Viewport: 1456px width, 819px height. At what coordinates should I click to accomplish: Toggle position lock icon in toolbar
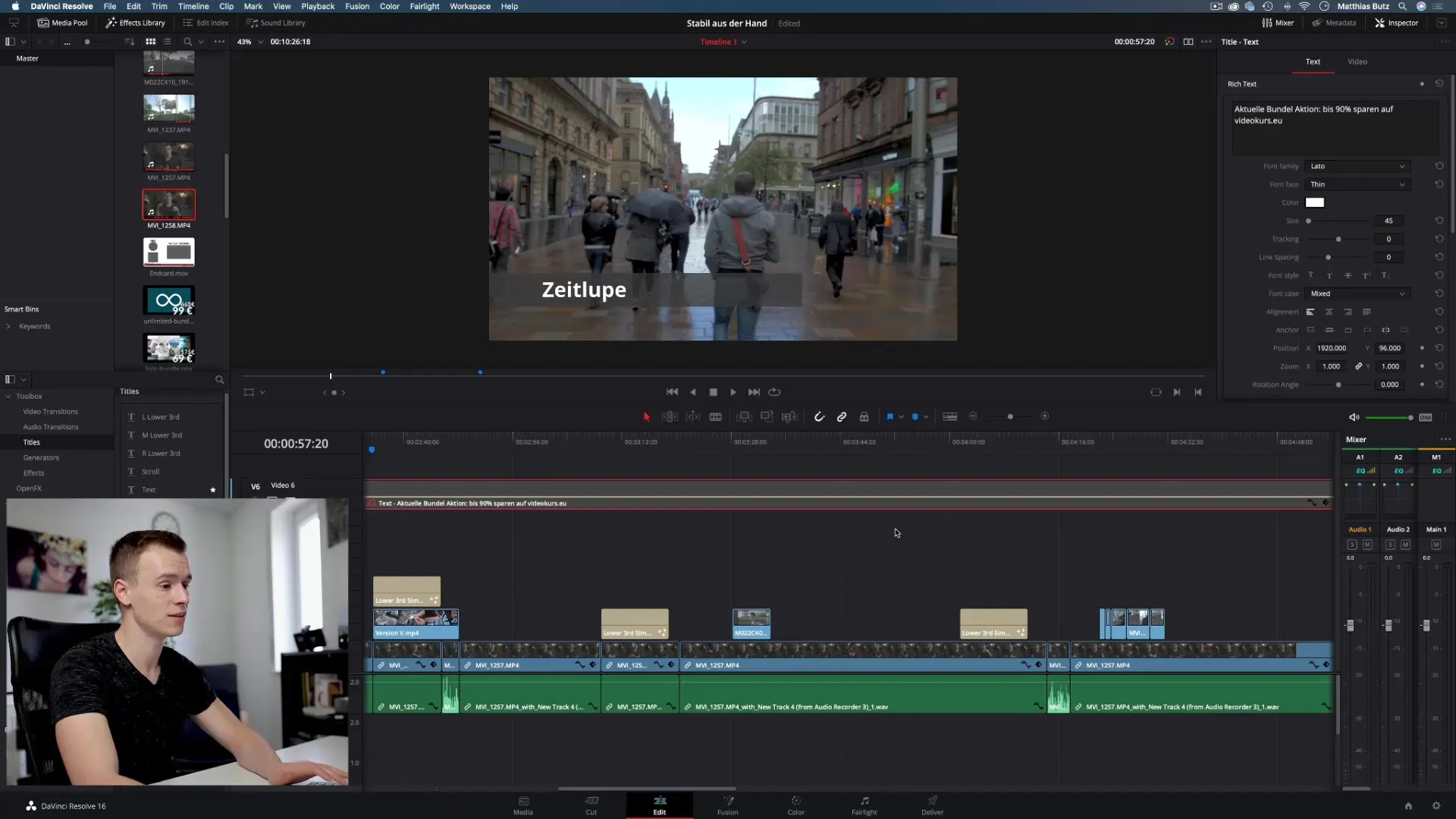pyautogui.click(x=864, y=417)
